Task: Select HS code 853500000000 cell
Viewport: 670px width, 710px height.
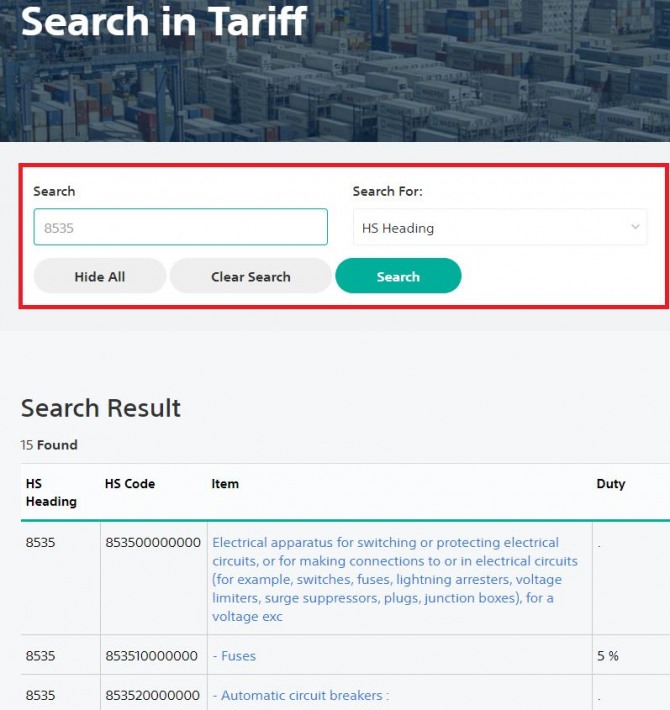Action: 153,542
